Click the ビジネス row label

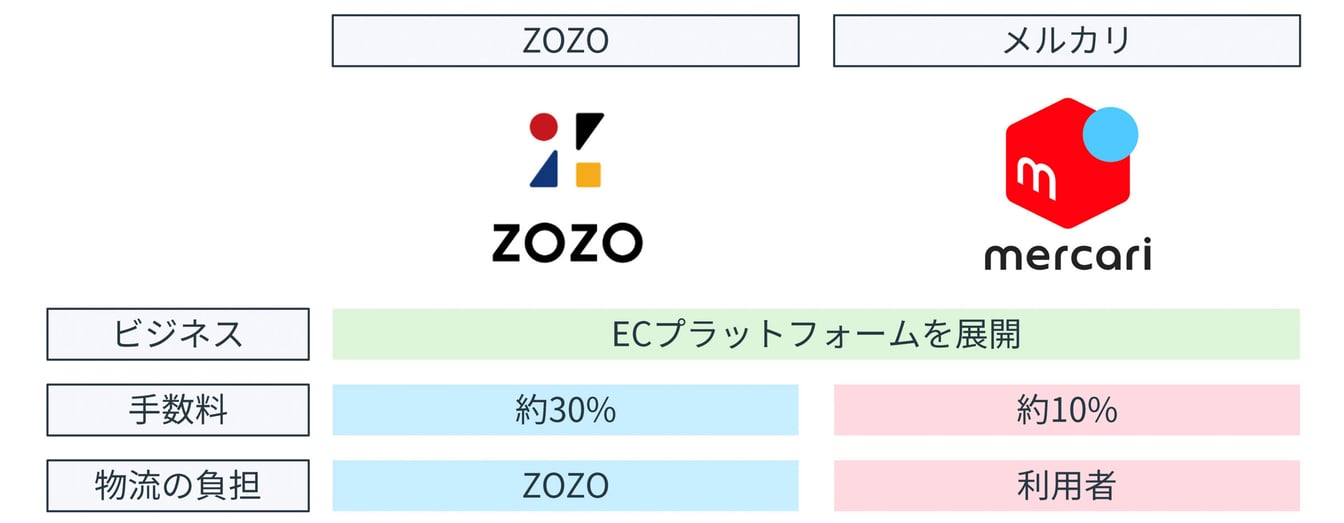[178, 334]
